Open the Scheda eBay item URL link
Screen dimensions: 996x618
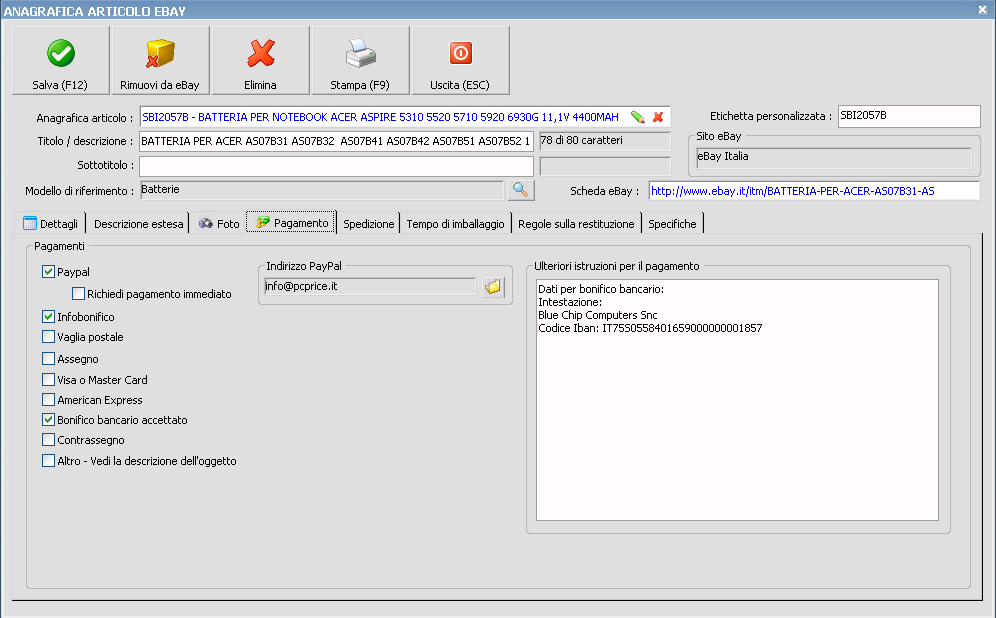(x=793, y=191)
